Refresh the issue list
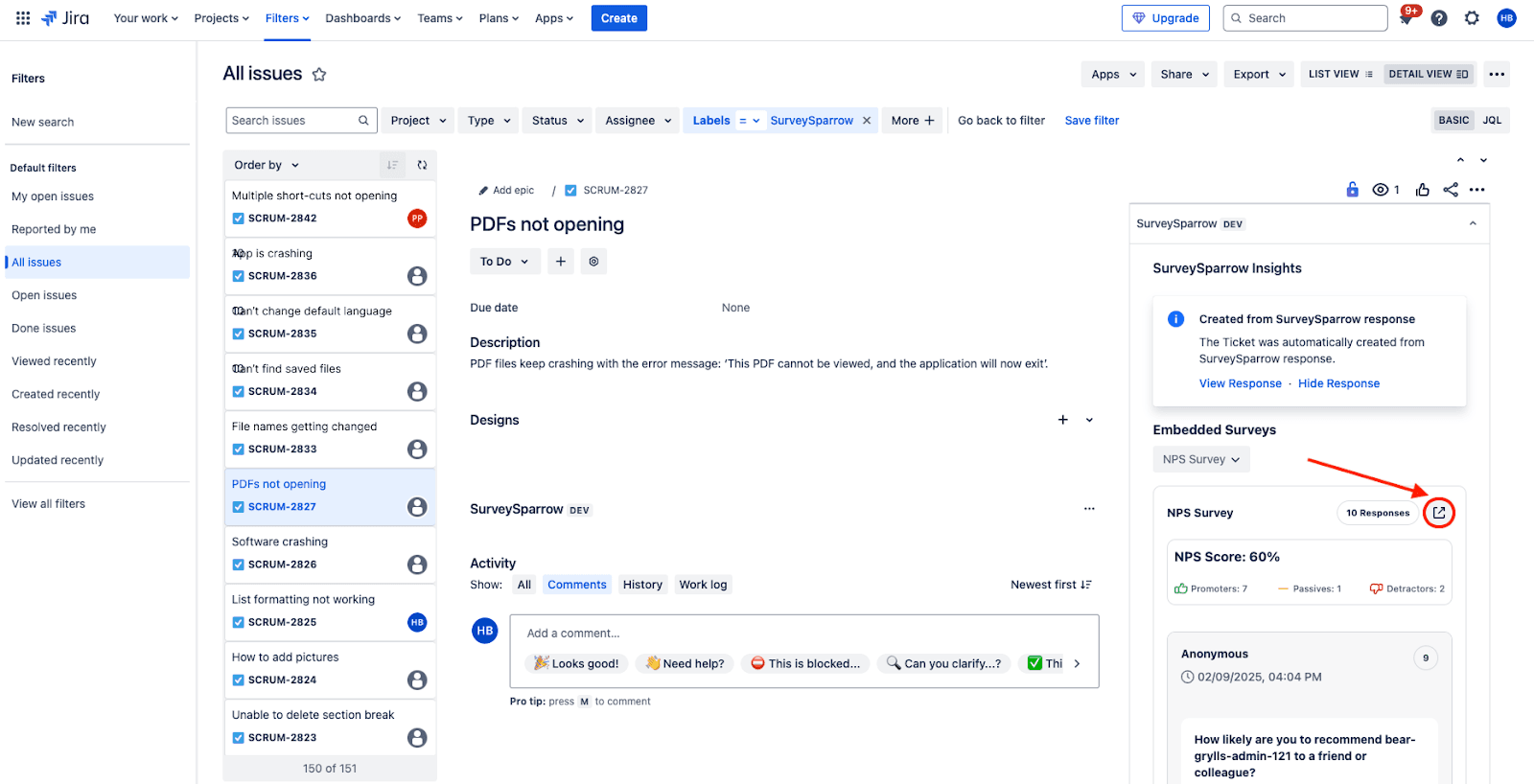The height and width of the screenshot is (784, 1534). pyautogui.click(x=422, y=165)
